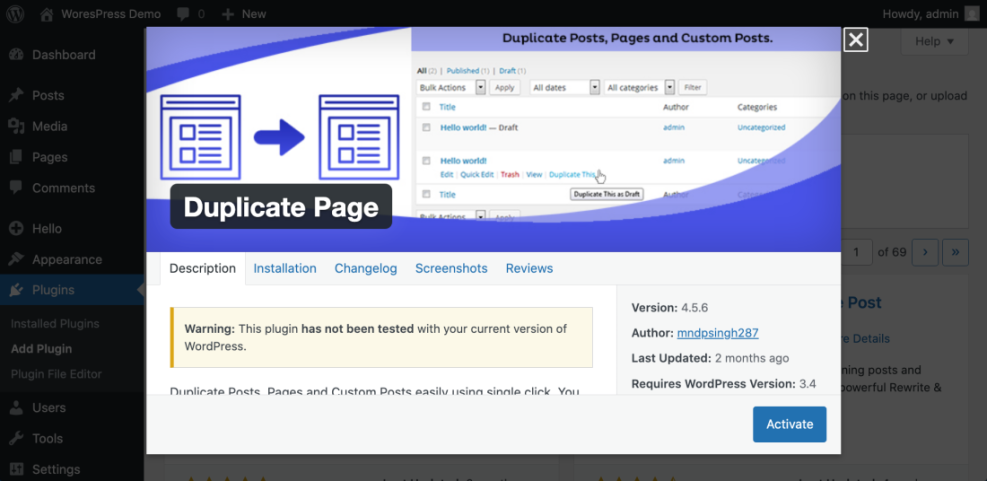Click the plus icon next to New
Image resolution: width=987 pixels, height=481 pixels.
coord(228,14)
